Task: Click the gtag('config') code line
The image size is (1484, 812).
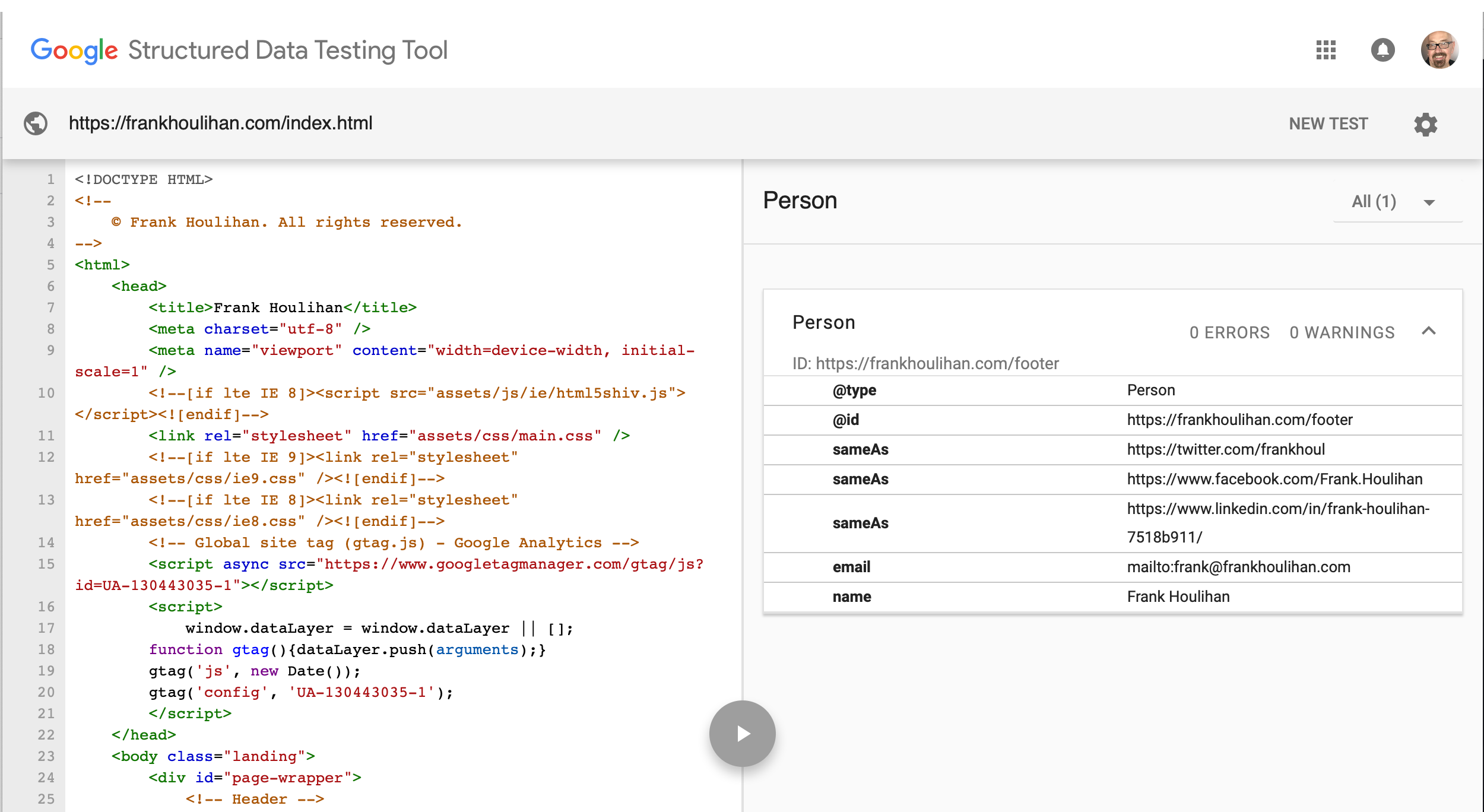Action: (301, 692)
